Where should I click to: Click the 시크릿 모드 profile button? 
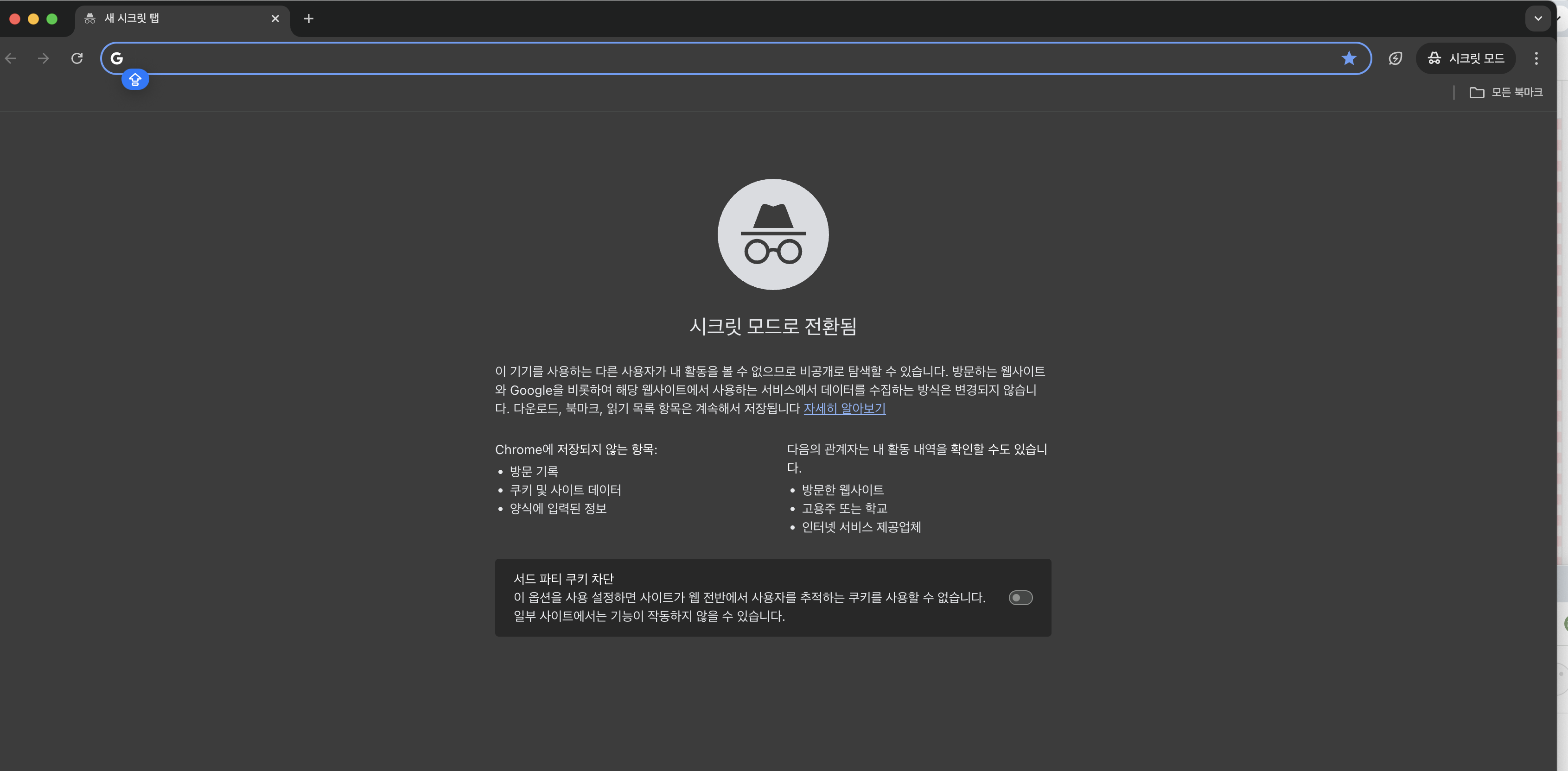tap(1466, 58)
